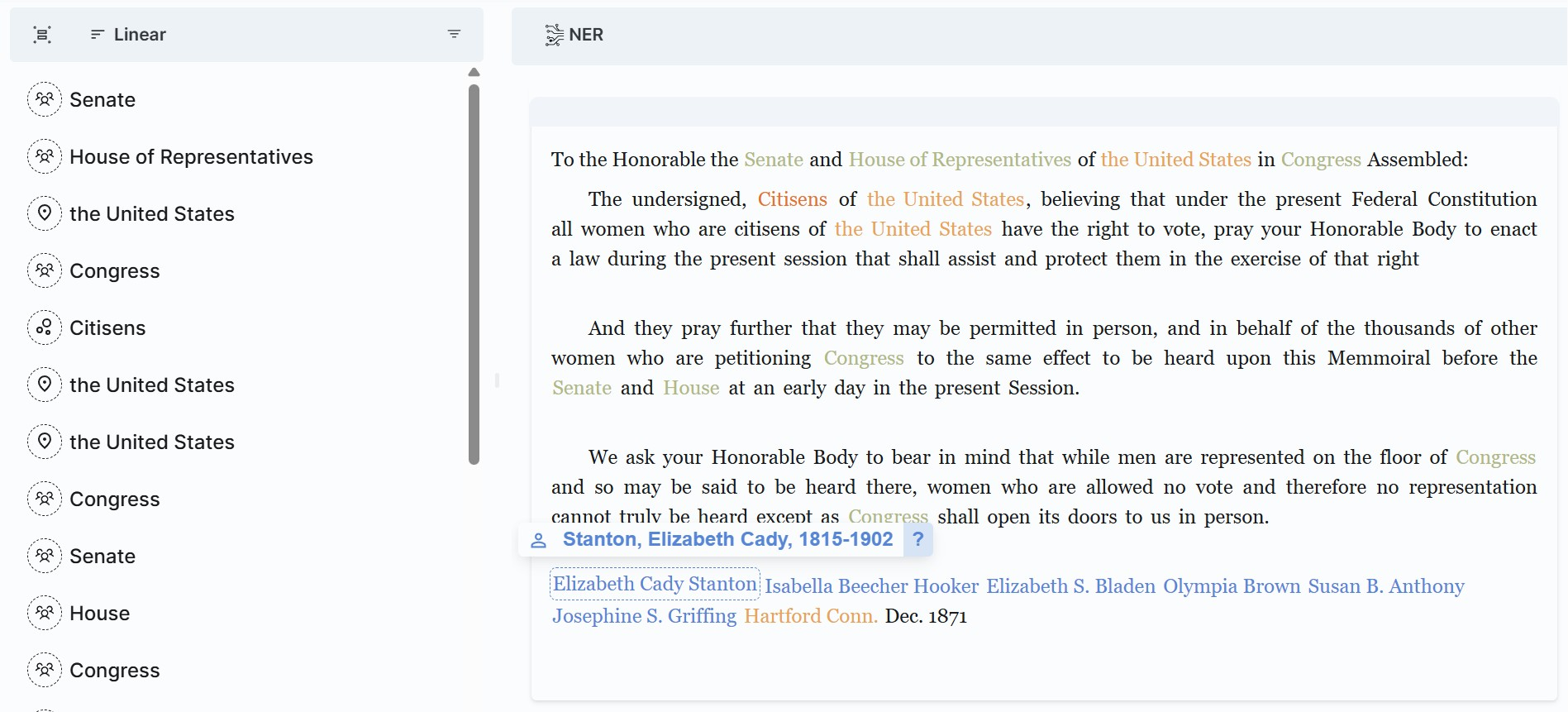This screenshot has width=1568, height=712.
Task: Click the organization icon beside the first Congress entry
Action: coord(45,270)
